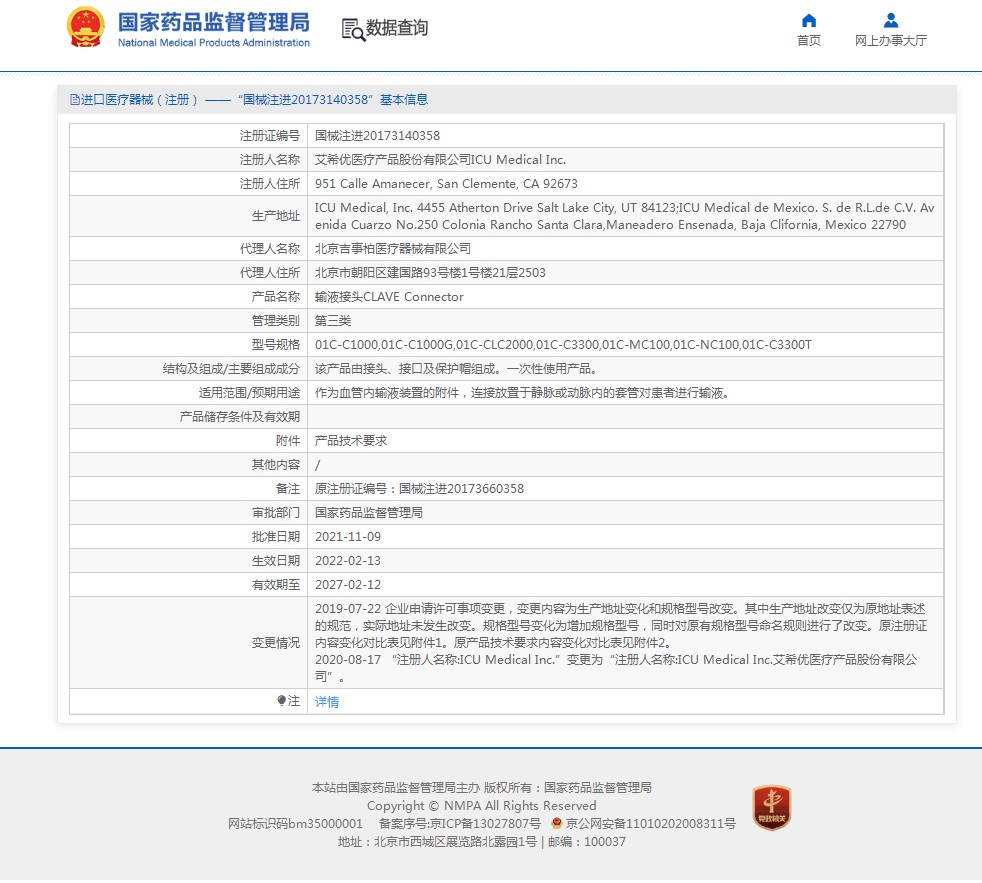The width and height of the screenshot is (982, 883).
Task: Click the 党政机关 red shield badge
Action: coord(772,808)
